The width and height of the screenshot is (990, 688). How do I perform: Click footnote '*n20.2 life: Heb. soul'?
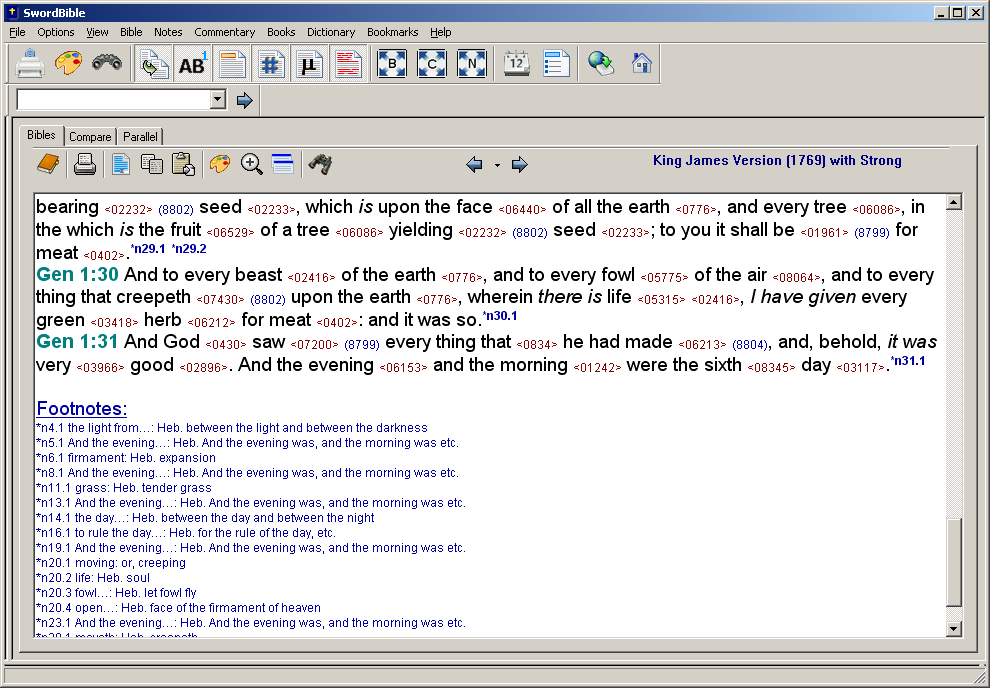[93, 578]
